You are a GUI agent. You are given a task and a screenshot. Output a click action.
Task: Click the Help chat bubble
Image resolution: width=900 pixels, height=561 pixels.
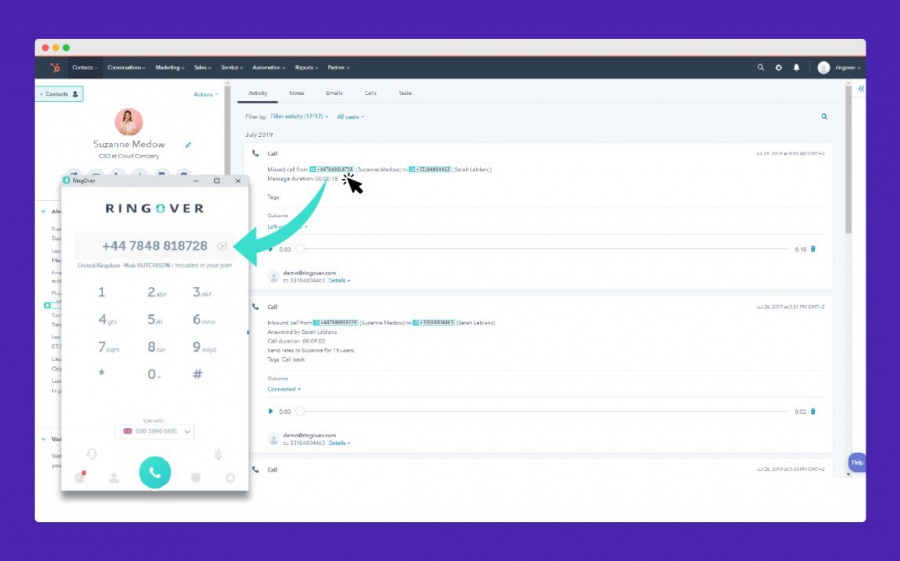(857, 462)
